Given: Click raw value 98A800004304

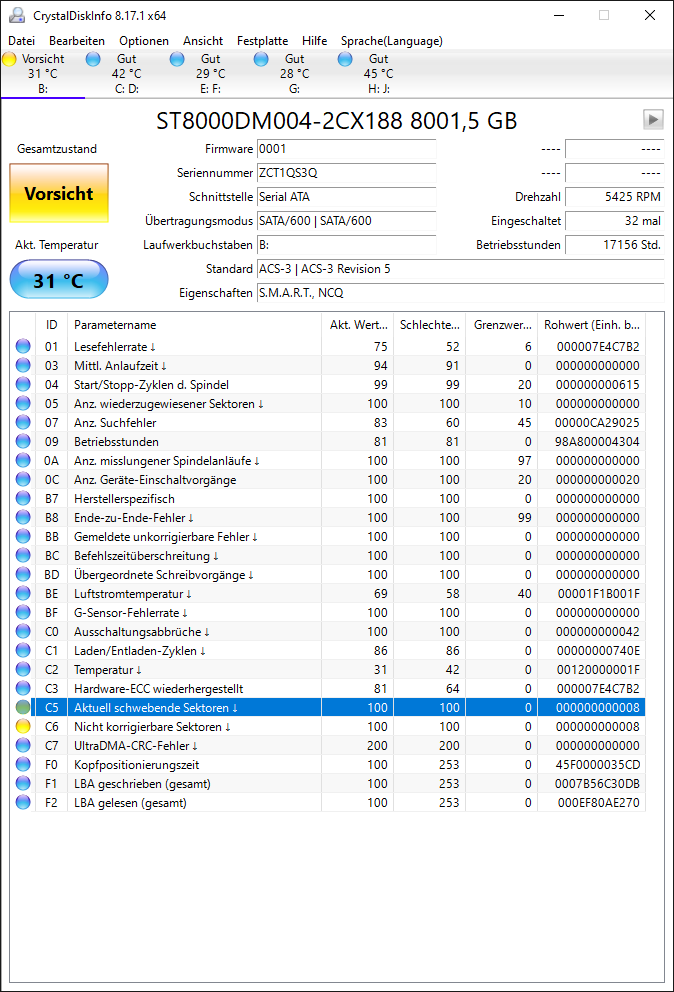Looking at the screenshot, I should [597, 442].
